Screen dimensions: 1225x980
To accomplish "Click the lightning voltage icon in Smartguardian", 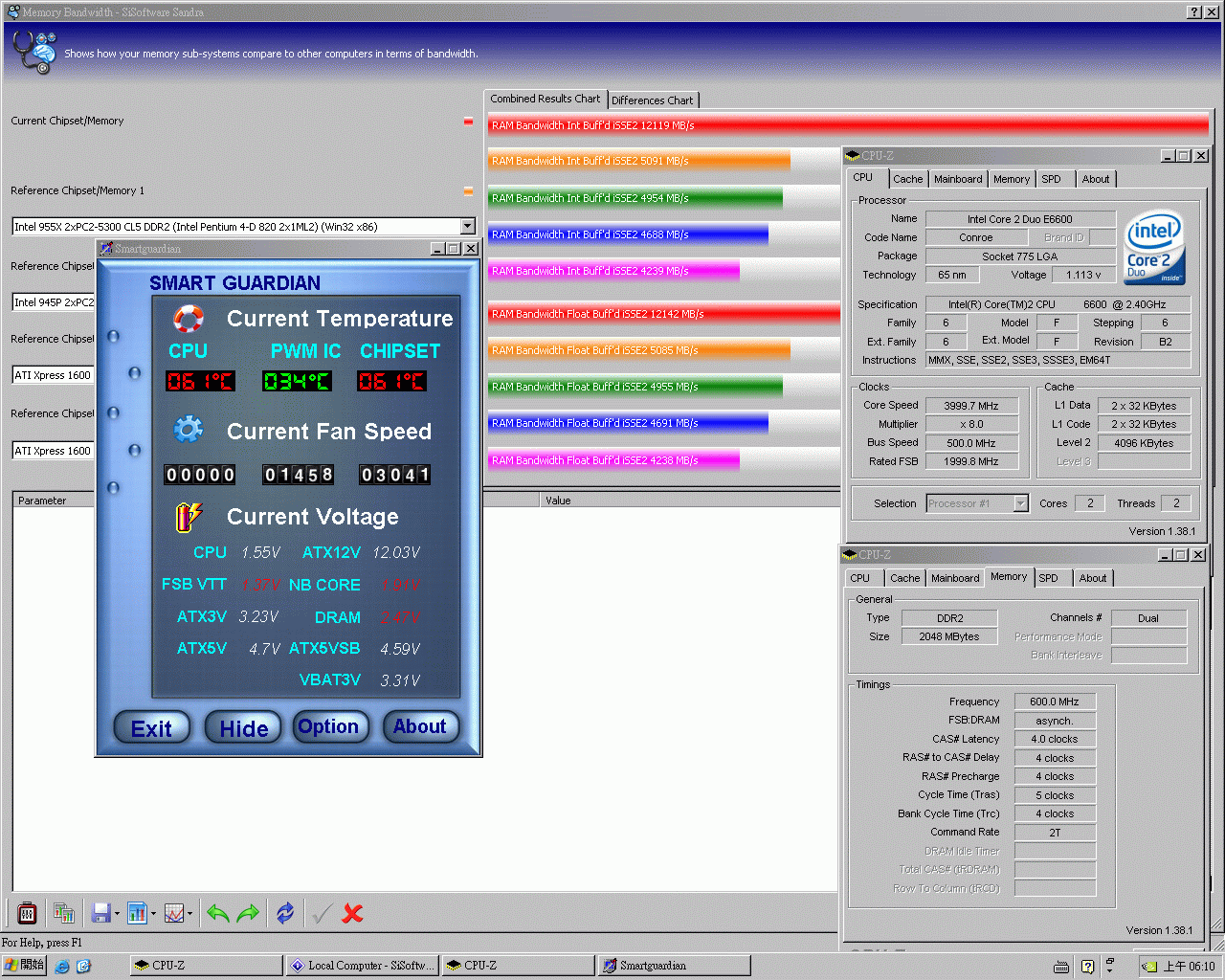I will click(x=189, y=517).
